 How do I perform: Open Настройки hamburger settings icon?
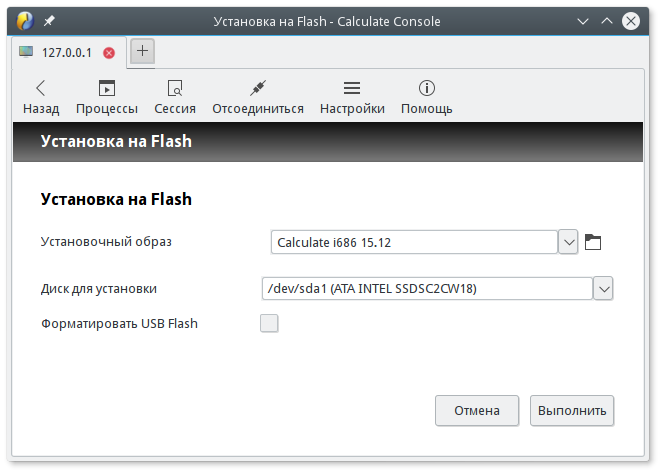[352, 88]
